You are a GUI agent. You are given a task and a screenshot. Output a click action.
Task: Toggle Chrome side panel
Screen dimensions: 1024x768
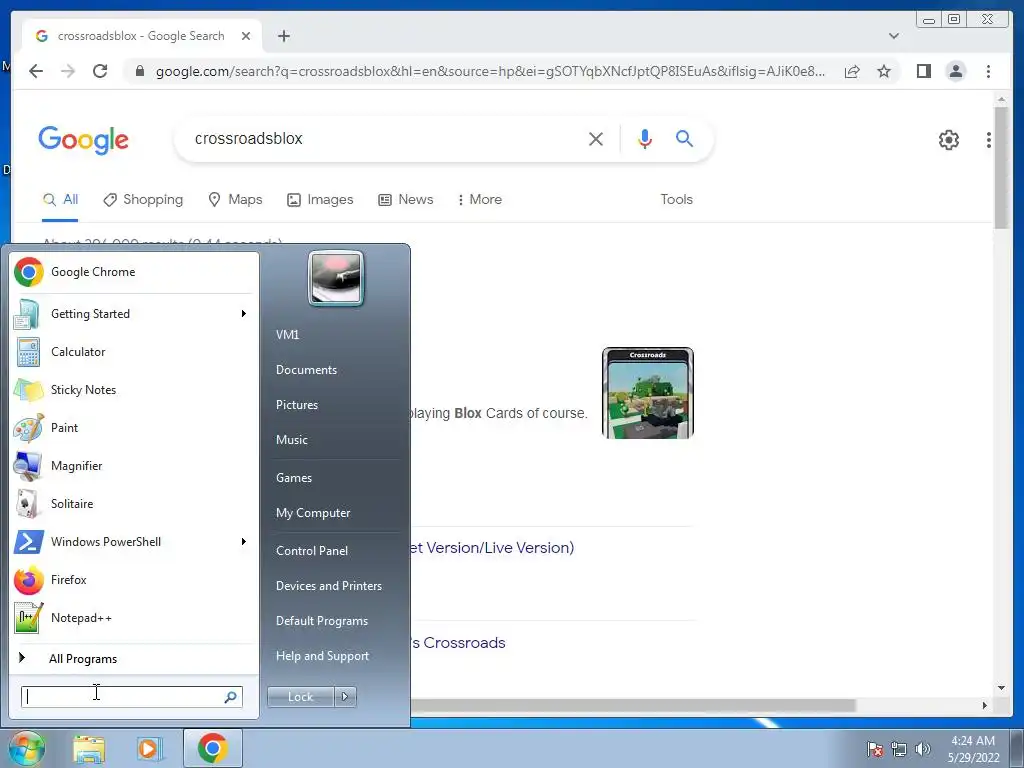pyautogui.click(x=923, y=71)
